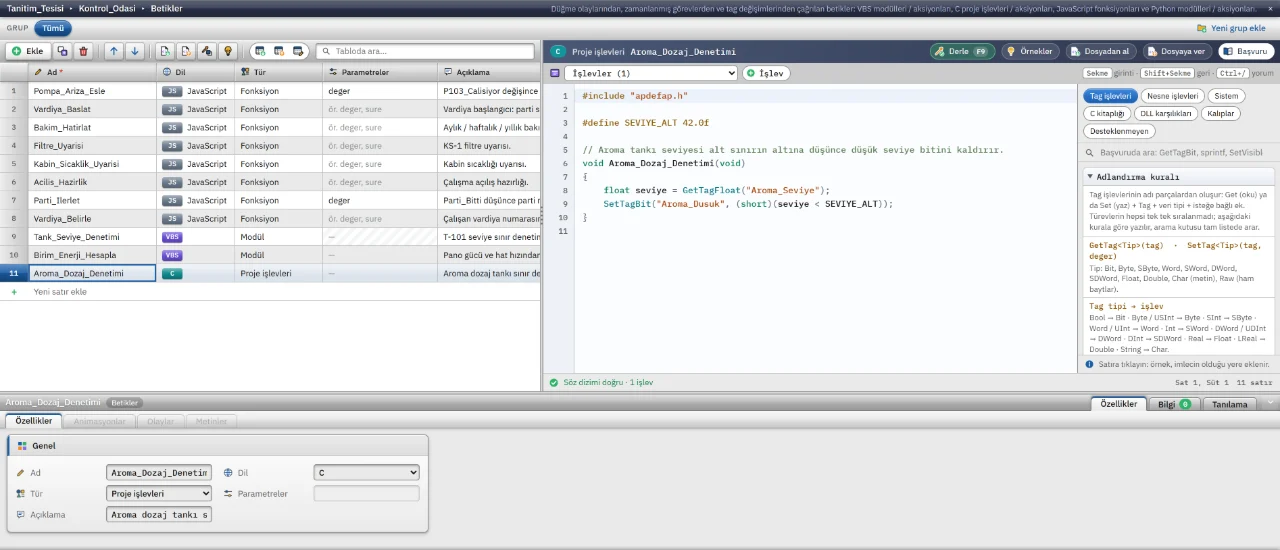Click Dosyaya ver export button
This screenshot has height=550, width=1280.
[x=1177, y=51]
